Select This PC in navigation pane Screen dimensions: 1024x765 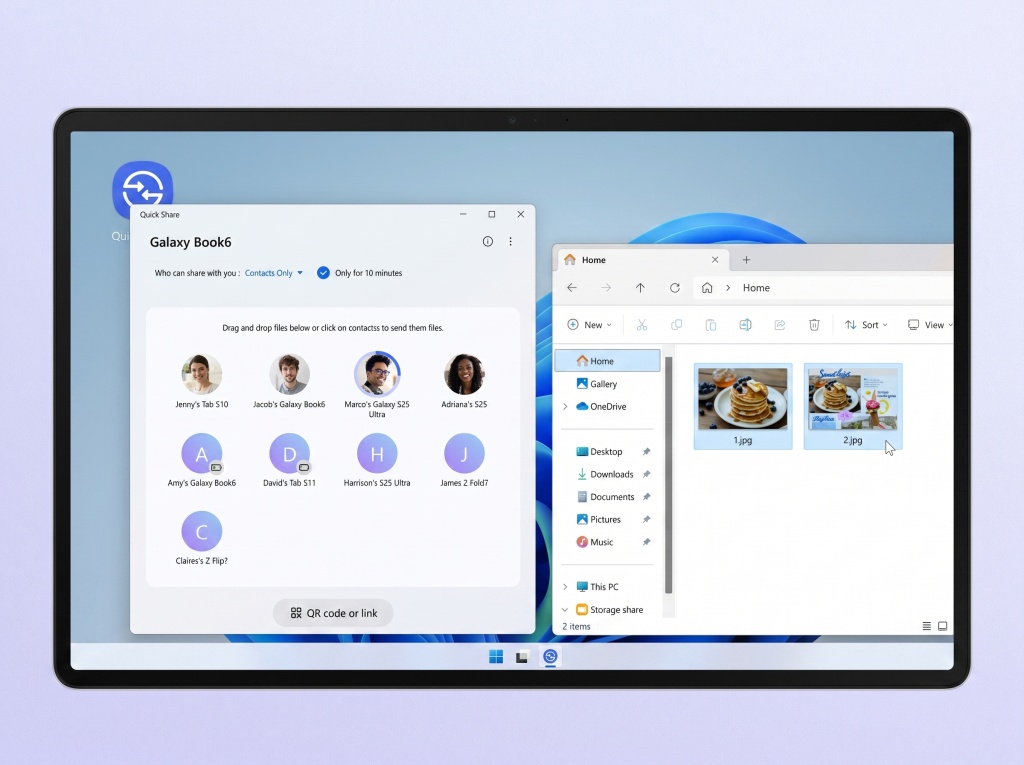click(x=597, y=587)
